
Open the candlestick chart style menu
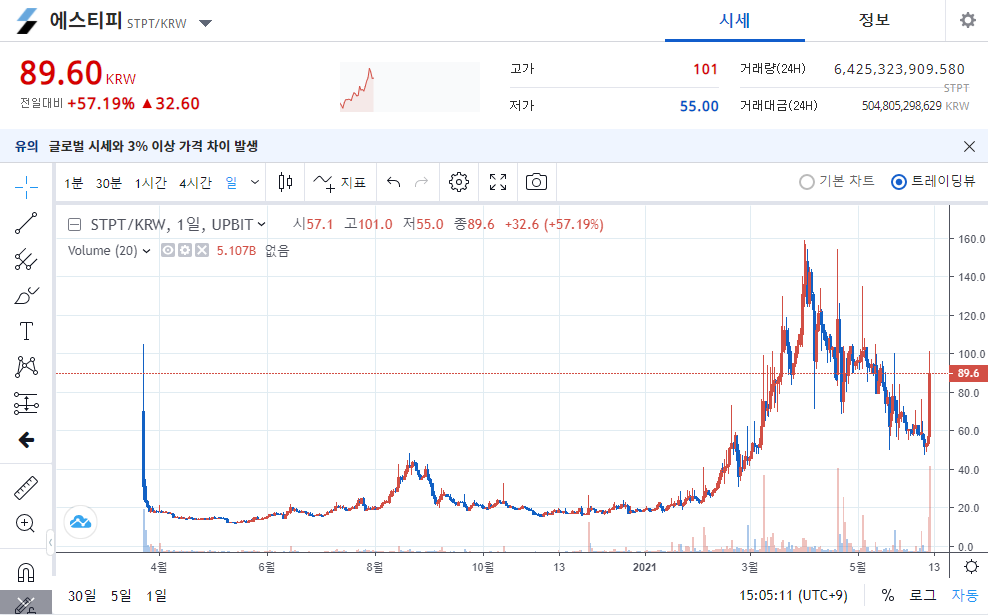tap(285, 183)
